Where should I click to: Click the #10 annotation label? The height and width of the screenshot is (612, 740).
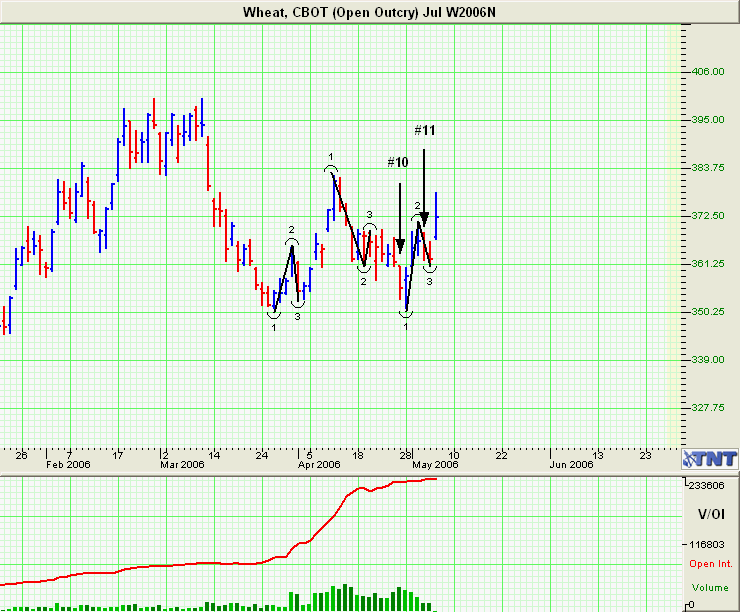click(398, 162)
